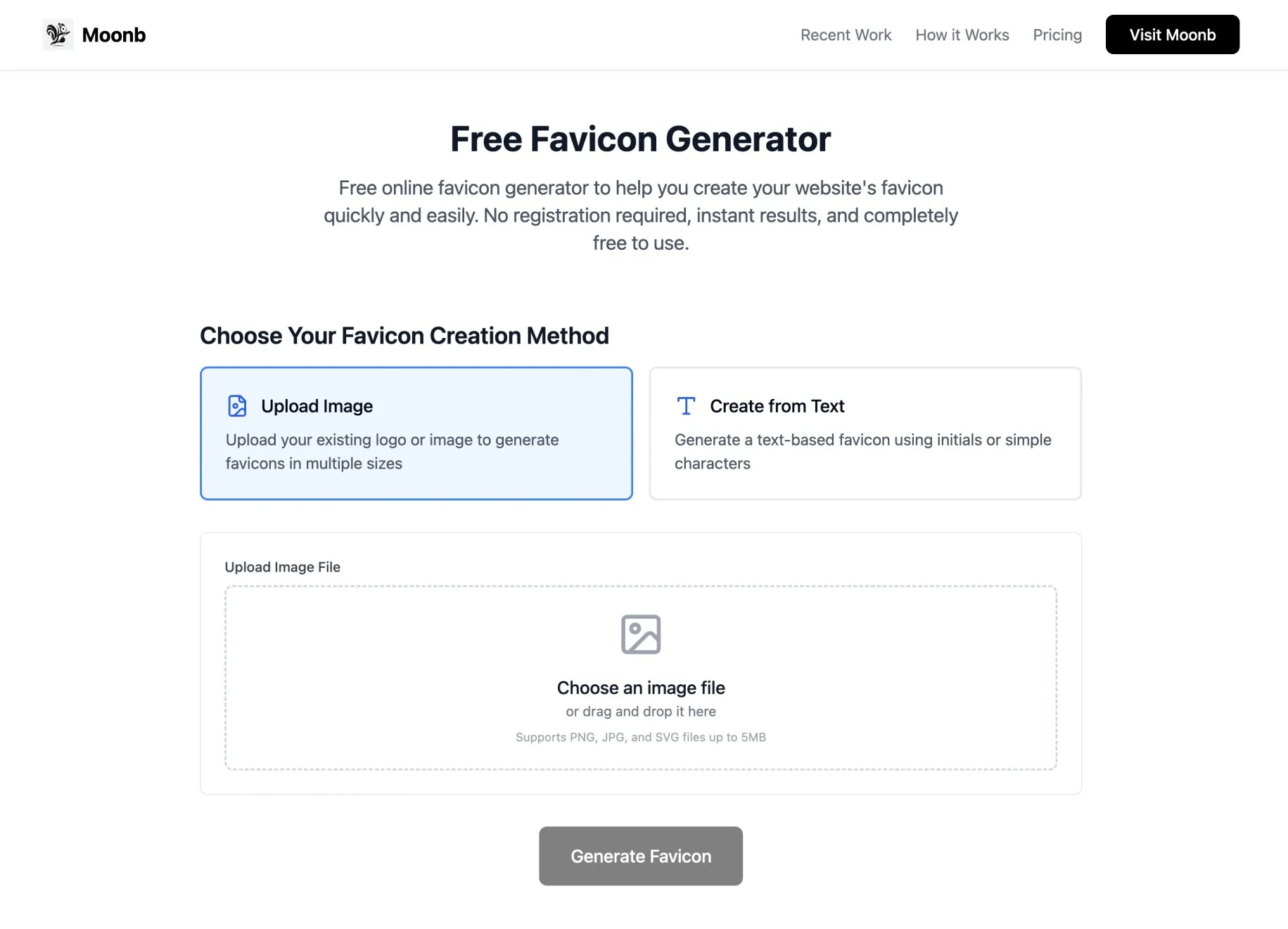
Task: Click the Visit Moonb button
Action: coord(1172,34)
